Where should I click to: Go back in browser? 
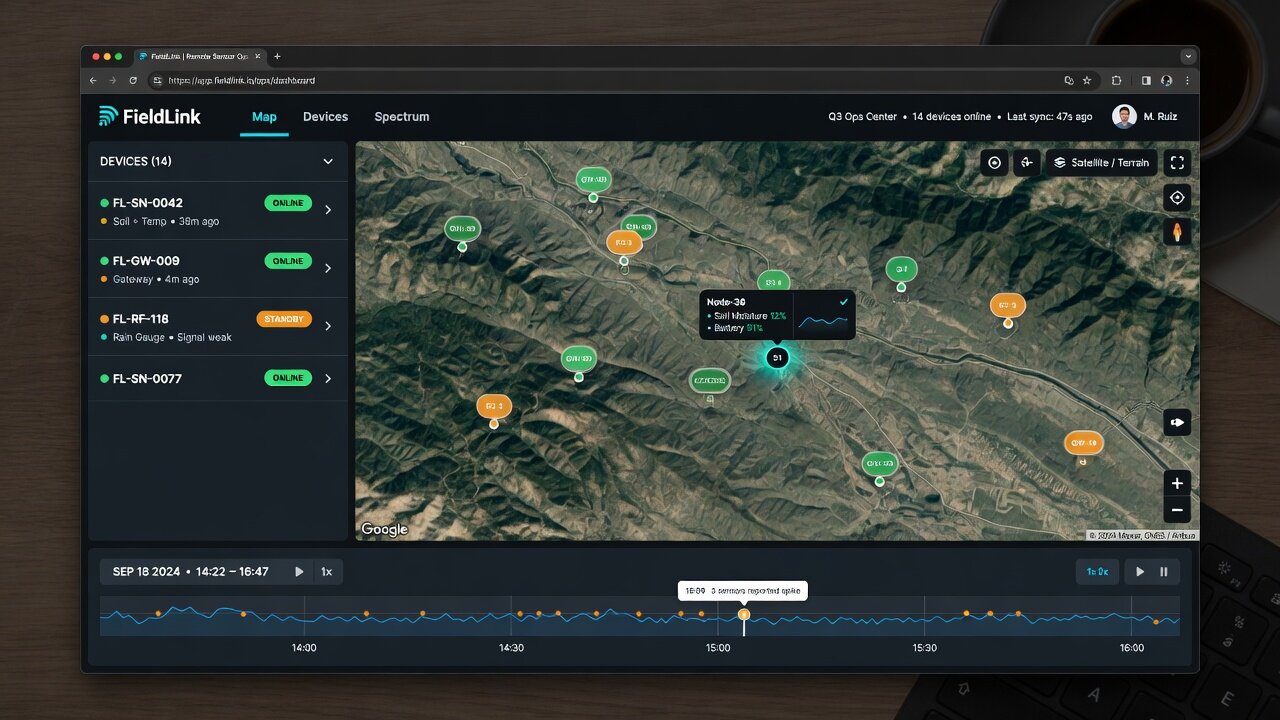[x=94, y=80]
